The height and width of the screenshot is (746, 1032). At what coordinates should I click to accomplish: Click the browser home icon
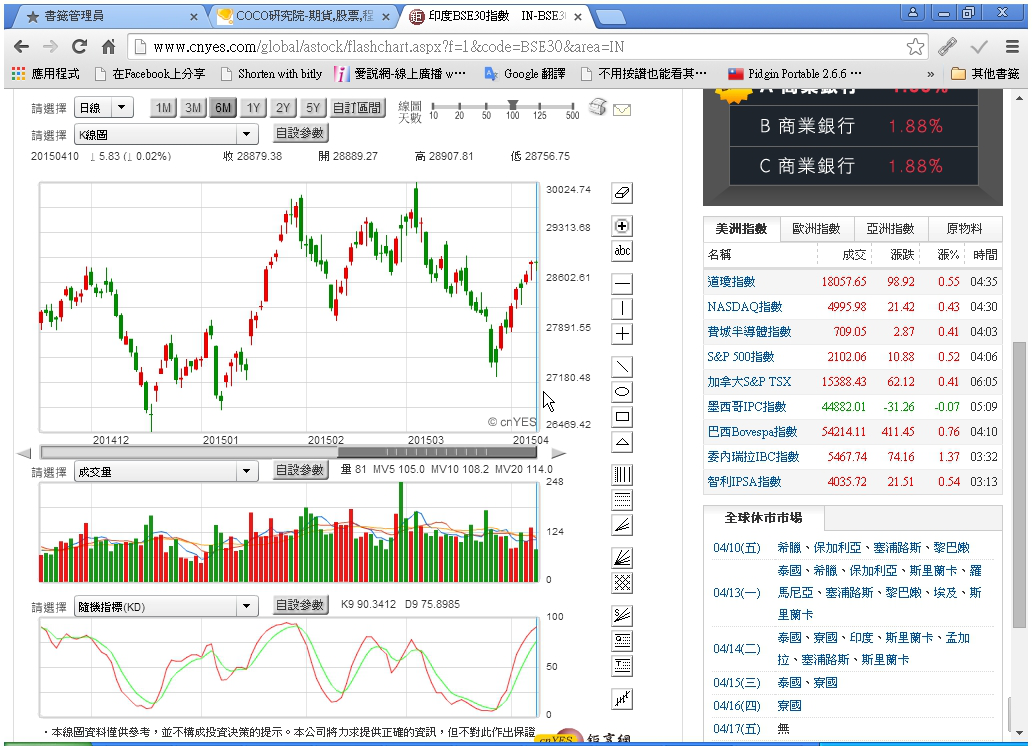pyautogui.click(x=109, y=47)
